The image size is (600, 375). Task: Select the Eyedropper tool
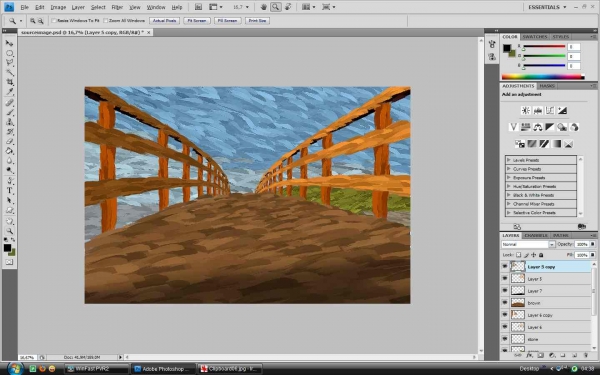click(10, 92)
